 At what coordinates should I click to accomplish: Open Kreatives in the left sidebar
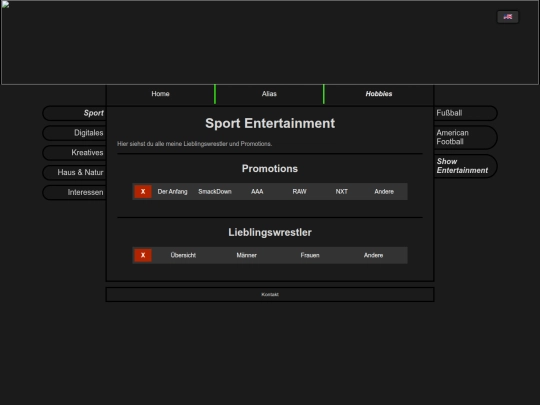74,153
